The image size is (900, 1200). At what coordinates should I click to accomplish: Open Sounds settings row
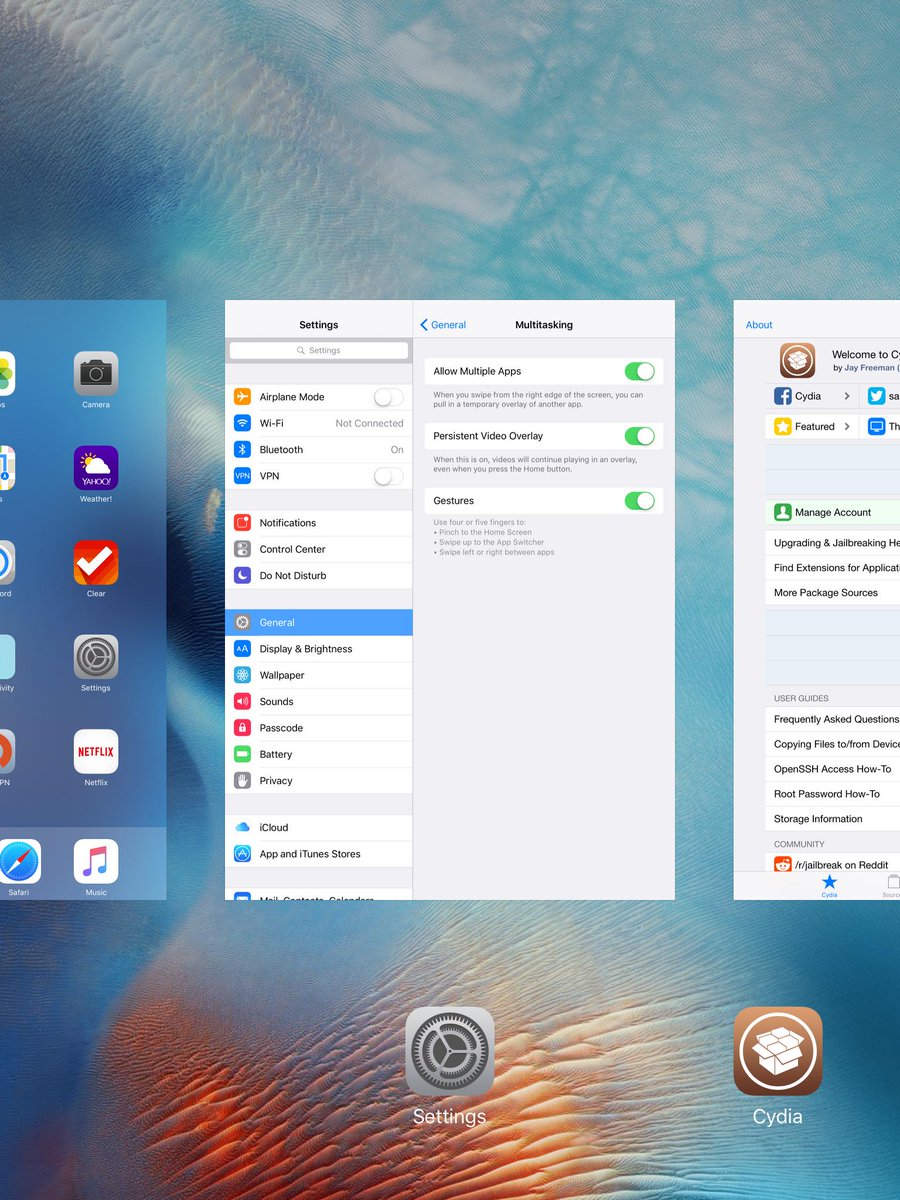point(319,702)
